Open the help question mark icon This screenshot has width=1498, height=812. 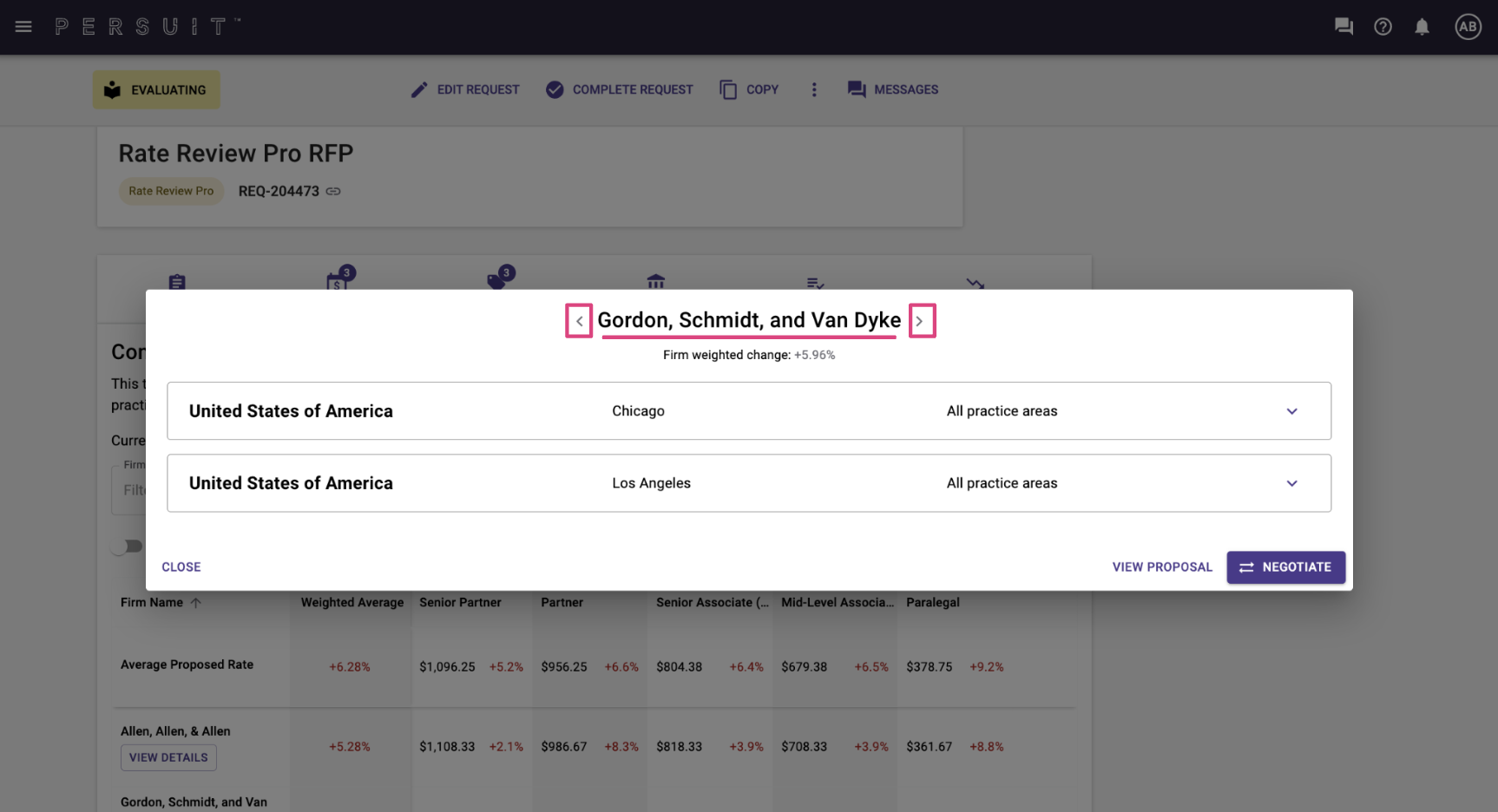click(x=1383, y=27)
